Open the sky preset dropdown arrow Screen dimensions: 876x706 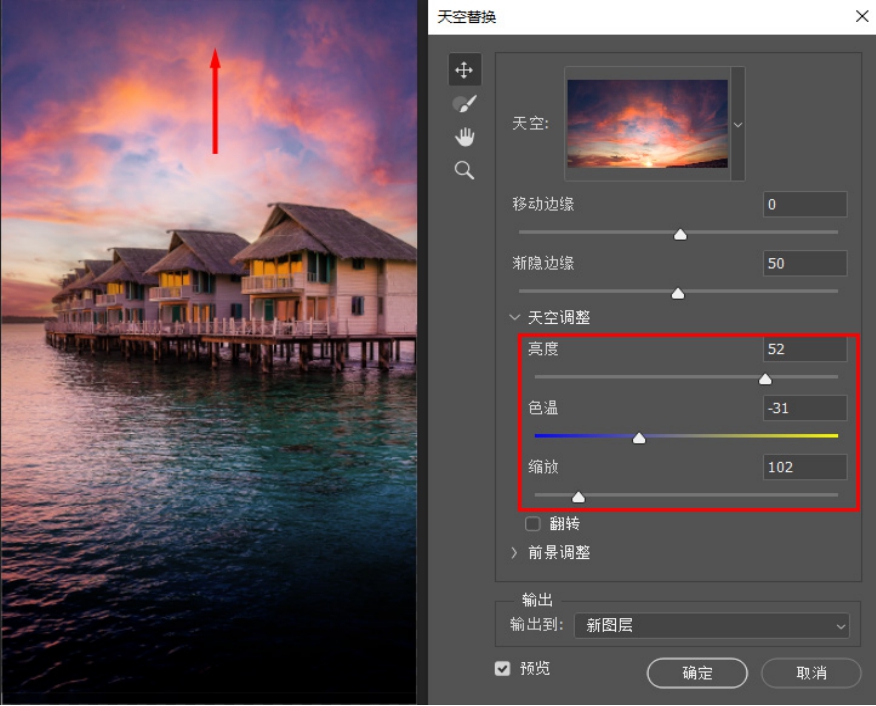click(738, 124)
